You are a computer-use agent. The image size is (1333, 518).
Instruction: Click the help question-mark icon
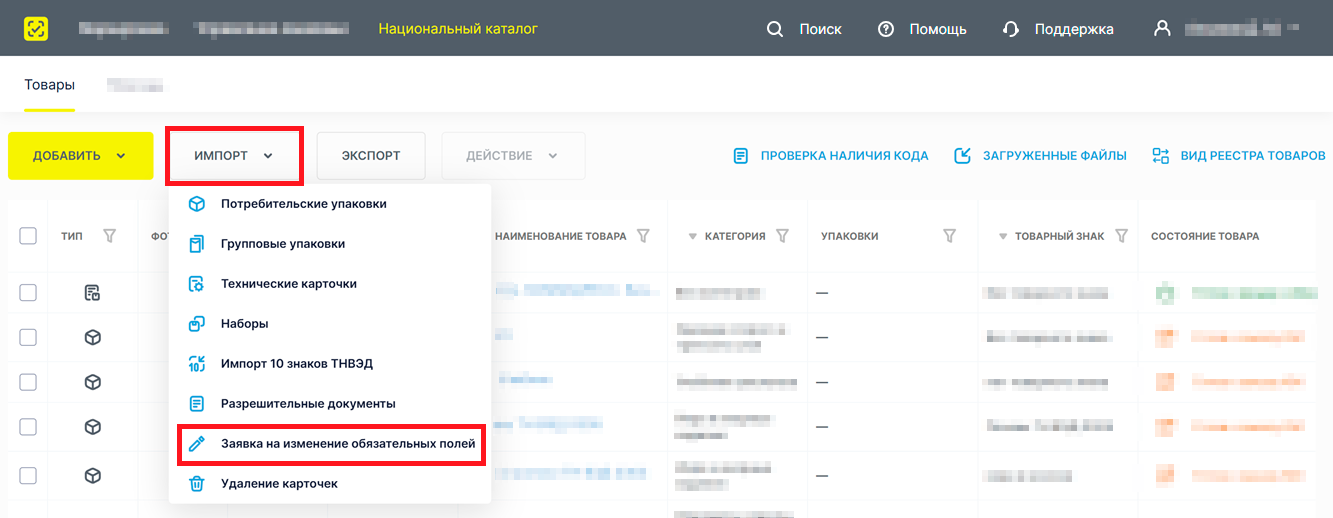tap(885, 29)
